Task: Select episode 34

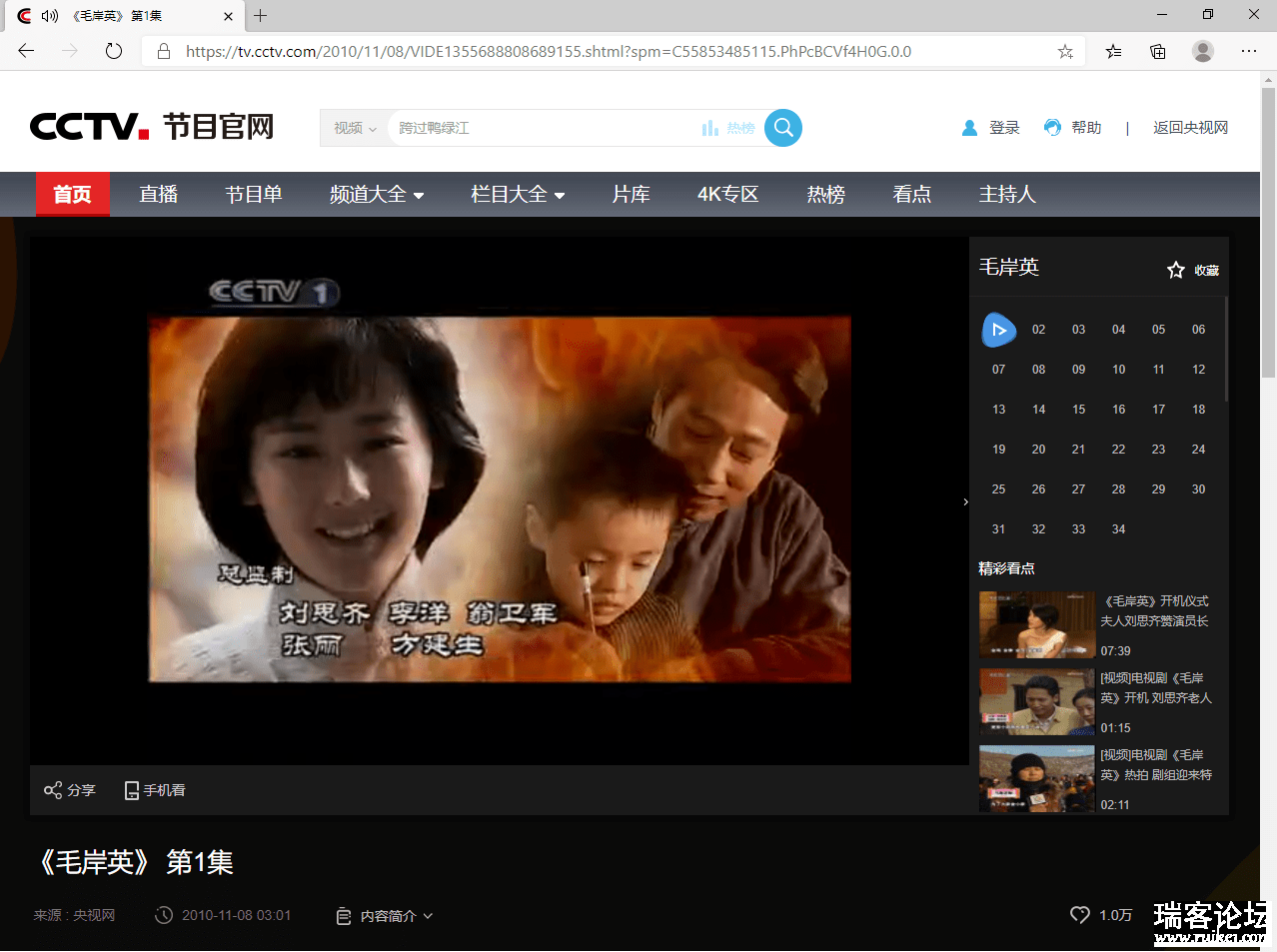Action: tap(1119, 529)
